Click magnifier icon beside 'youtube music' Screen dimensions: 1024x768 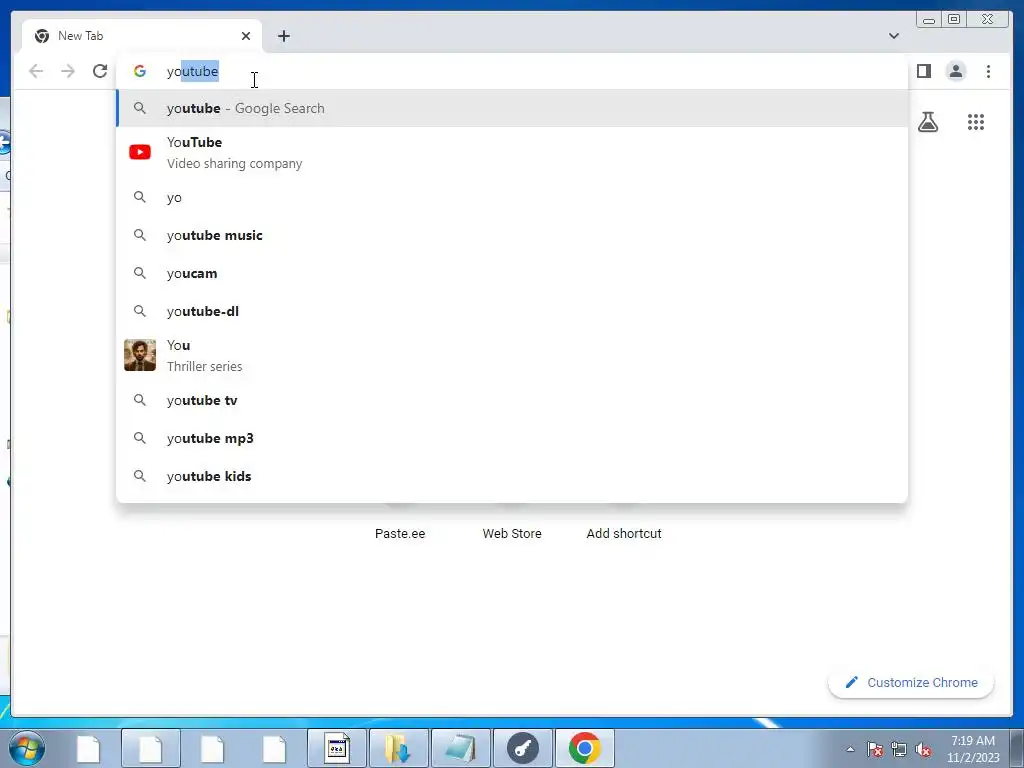click(x=140, y=234)
